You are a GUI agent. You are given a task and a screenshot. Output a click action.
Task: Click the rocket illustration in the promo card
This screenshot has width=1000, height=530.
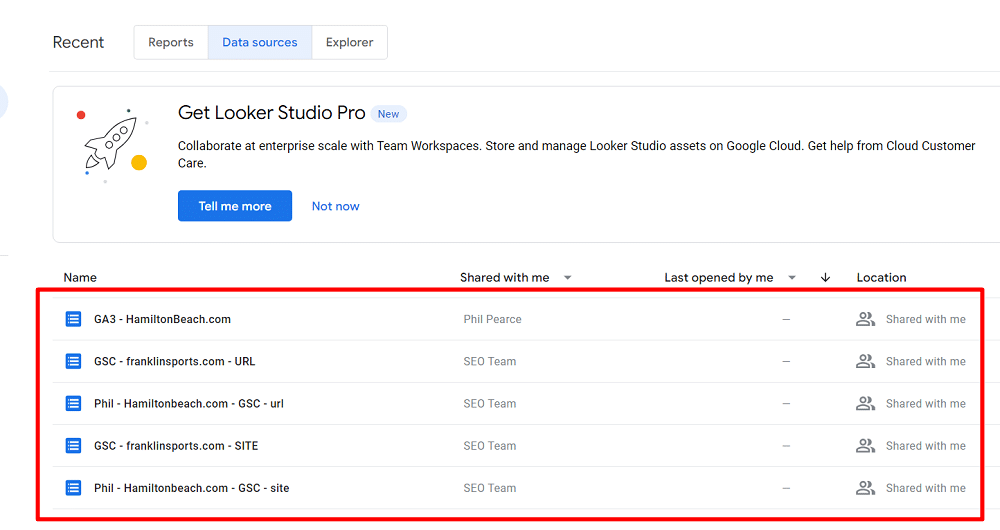[112, 144]
